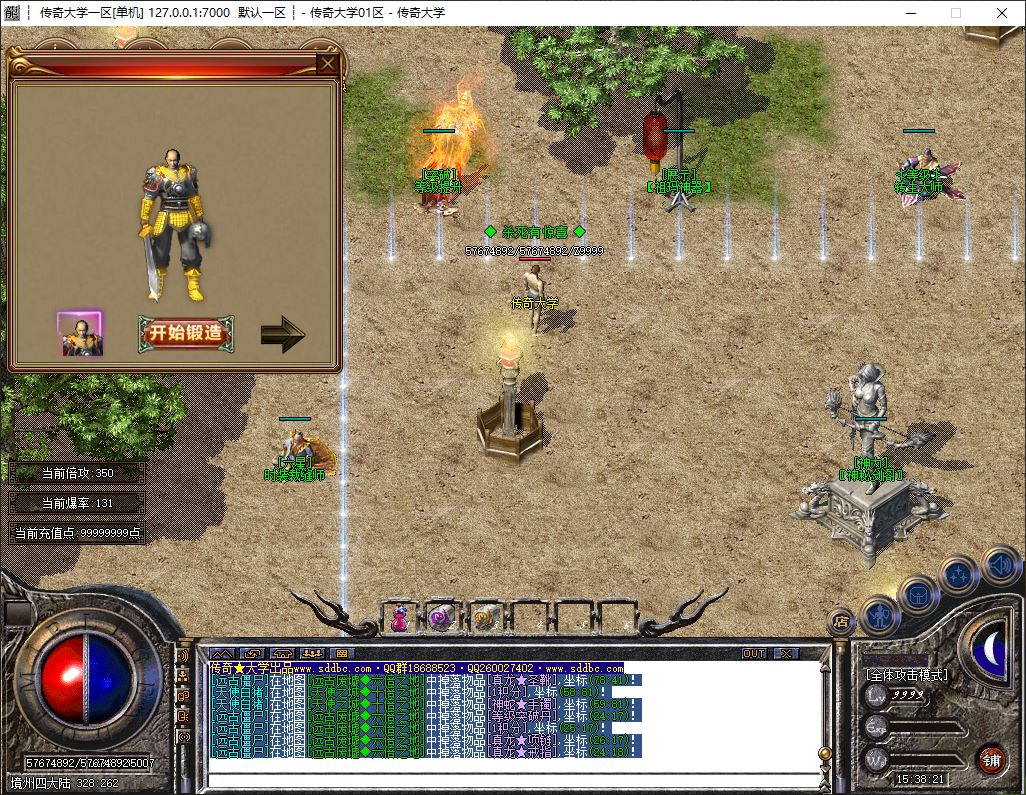Click the application icon in the title bar

pos(12,12)
